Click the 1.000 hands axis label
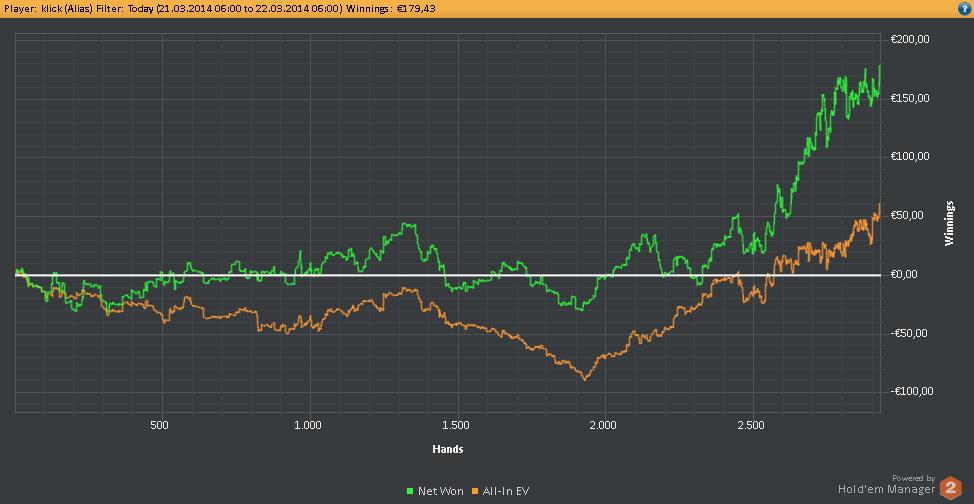The image size is (974, 504). [309, 426]
